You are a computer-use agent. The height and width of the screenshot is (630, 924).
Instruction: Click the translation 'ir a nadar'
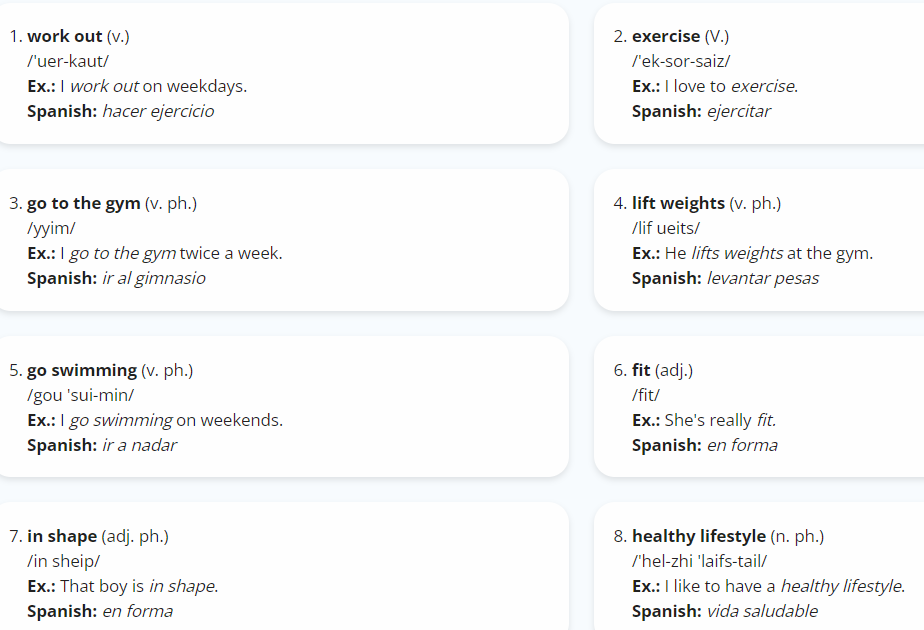(139, 445)
